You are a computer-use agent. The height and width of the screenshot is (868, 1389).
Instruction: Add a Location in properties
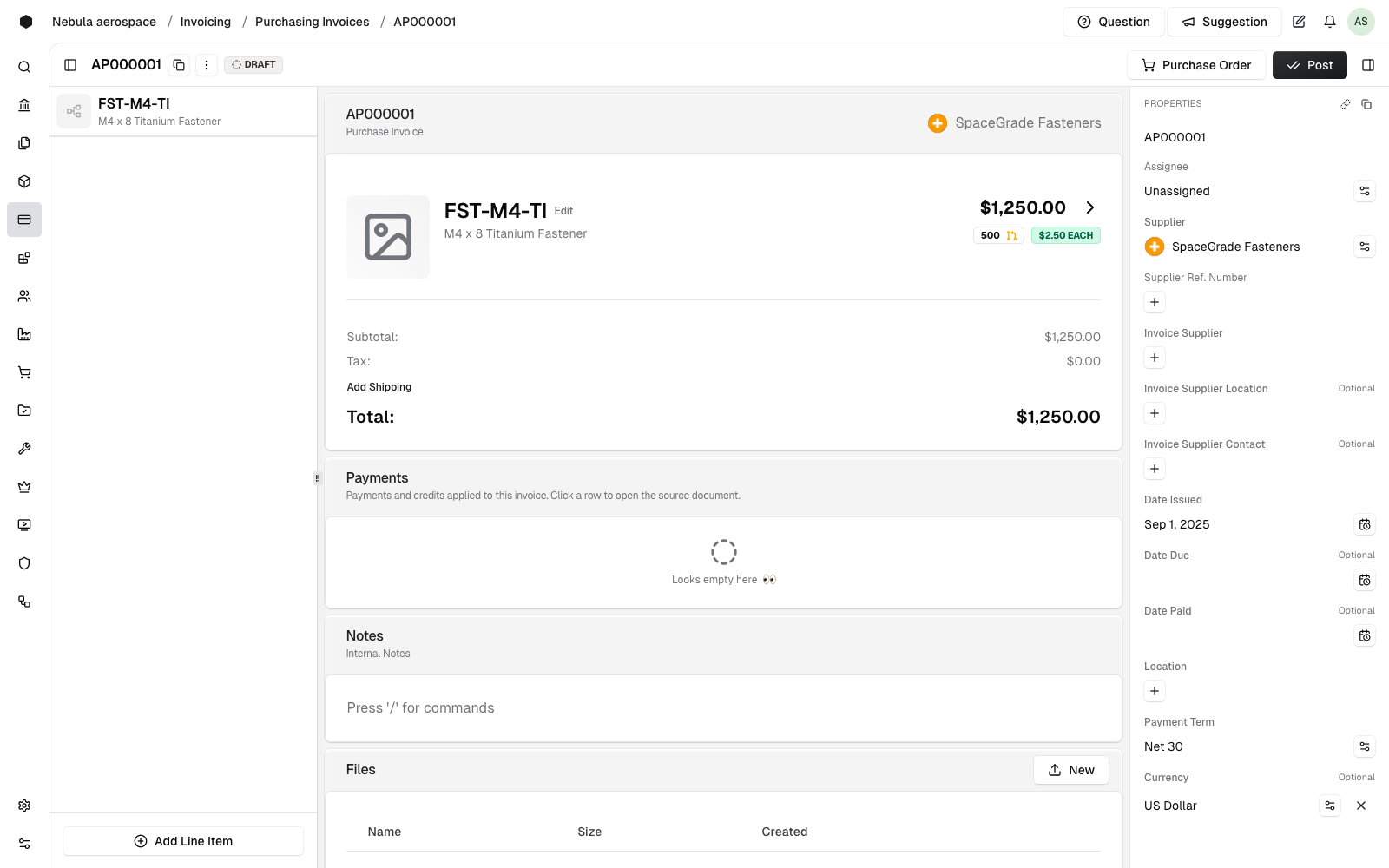(x=1155, y=691)
